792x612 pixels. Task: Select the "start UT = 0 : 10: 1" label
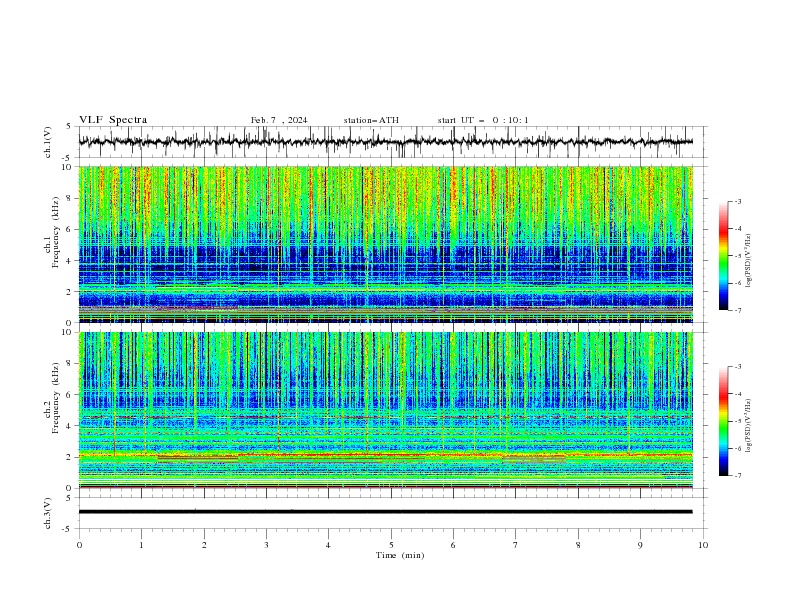483,120
